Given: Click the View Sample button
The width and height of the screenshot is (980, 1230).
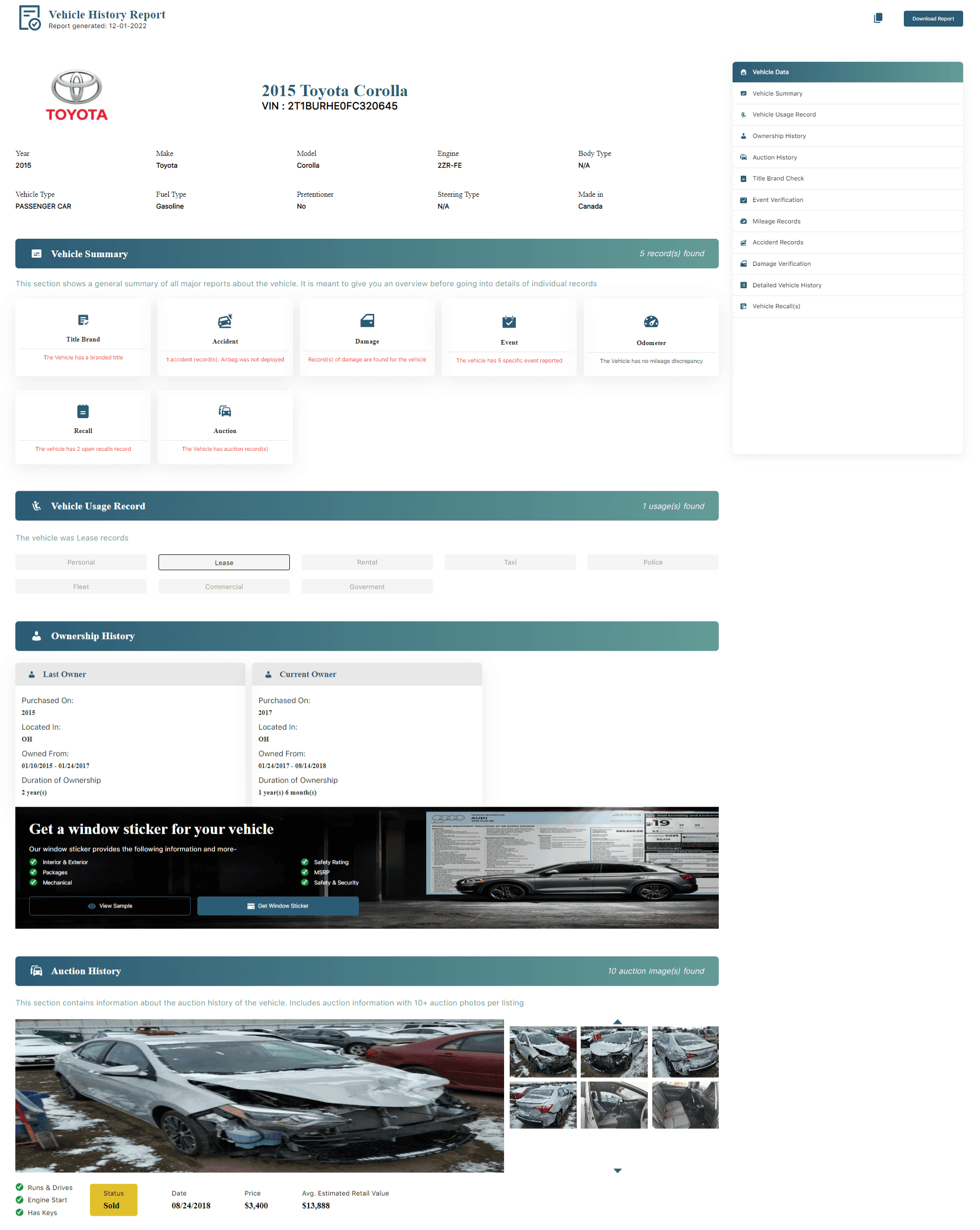Looking at the screenshot, I should tap(109, 905).
